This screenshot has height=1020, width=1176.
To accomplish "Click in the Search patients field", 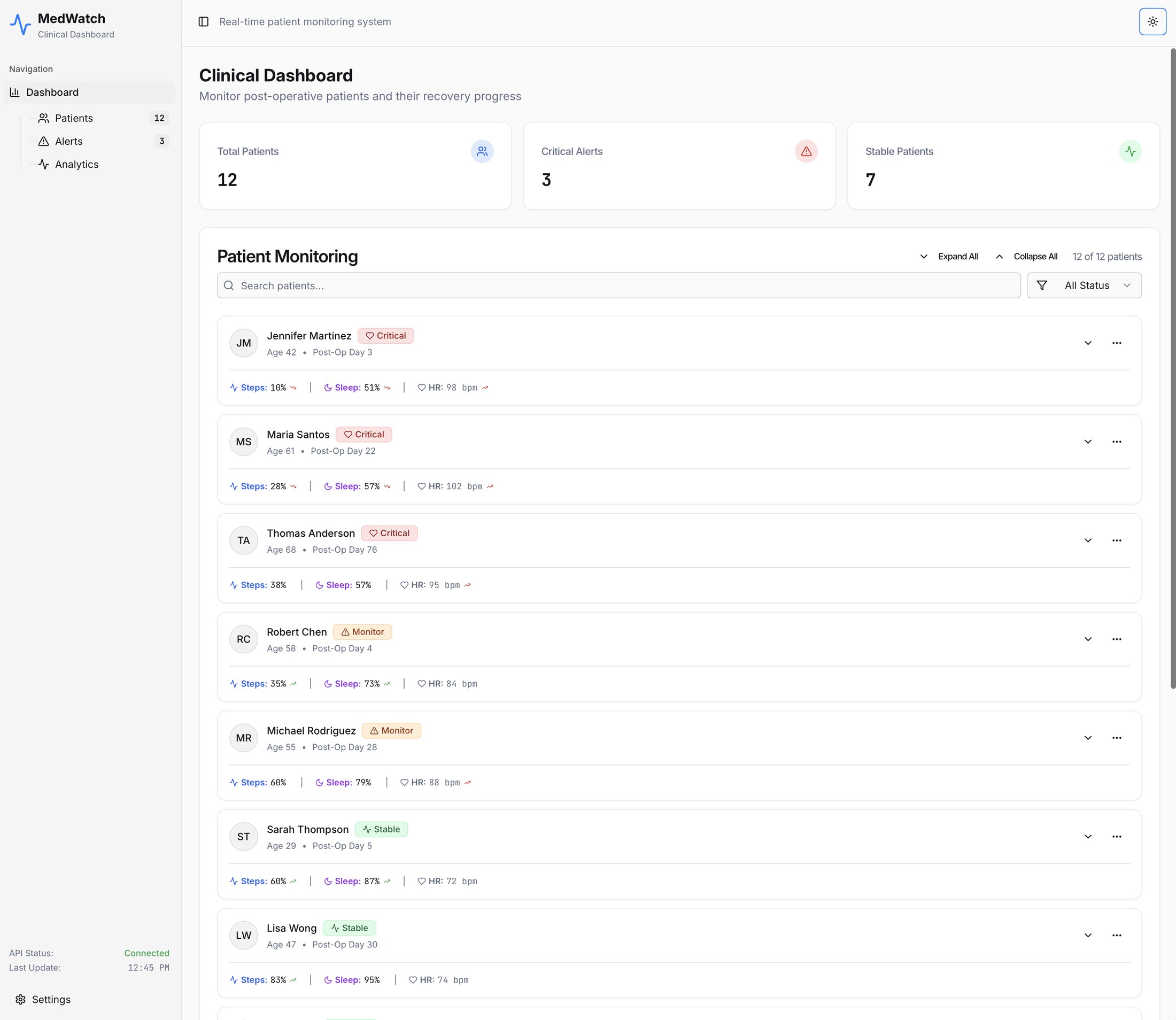I will click(x=619, y=285).
